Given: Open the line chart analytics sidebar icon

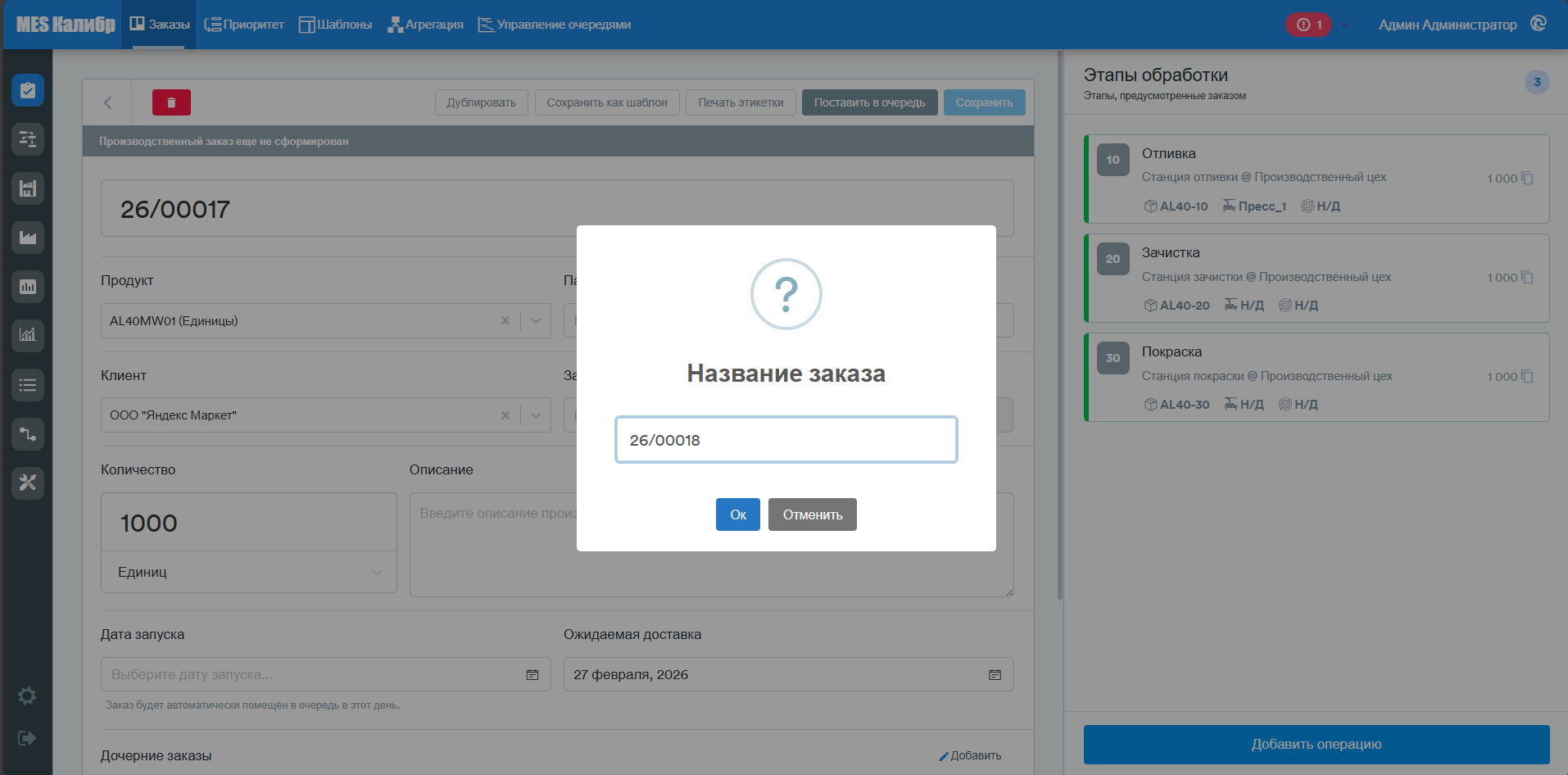Looking at the screenshot, I should pos(28,334).
